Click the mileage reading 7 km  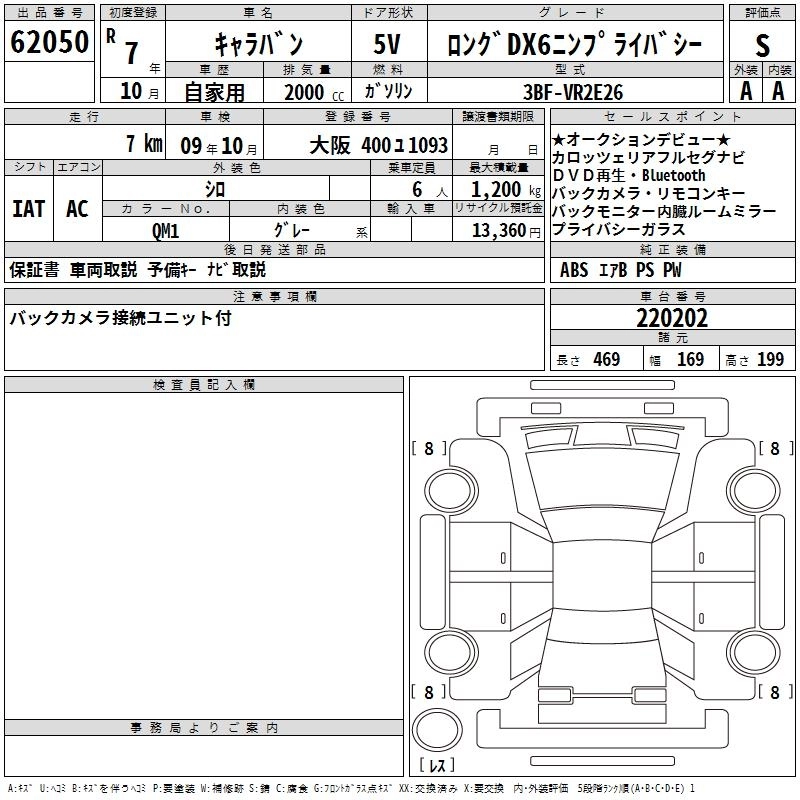click(144, 144)
